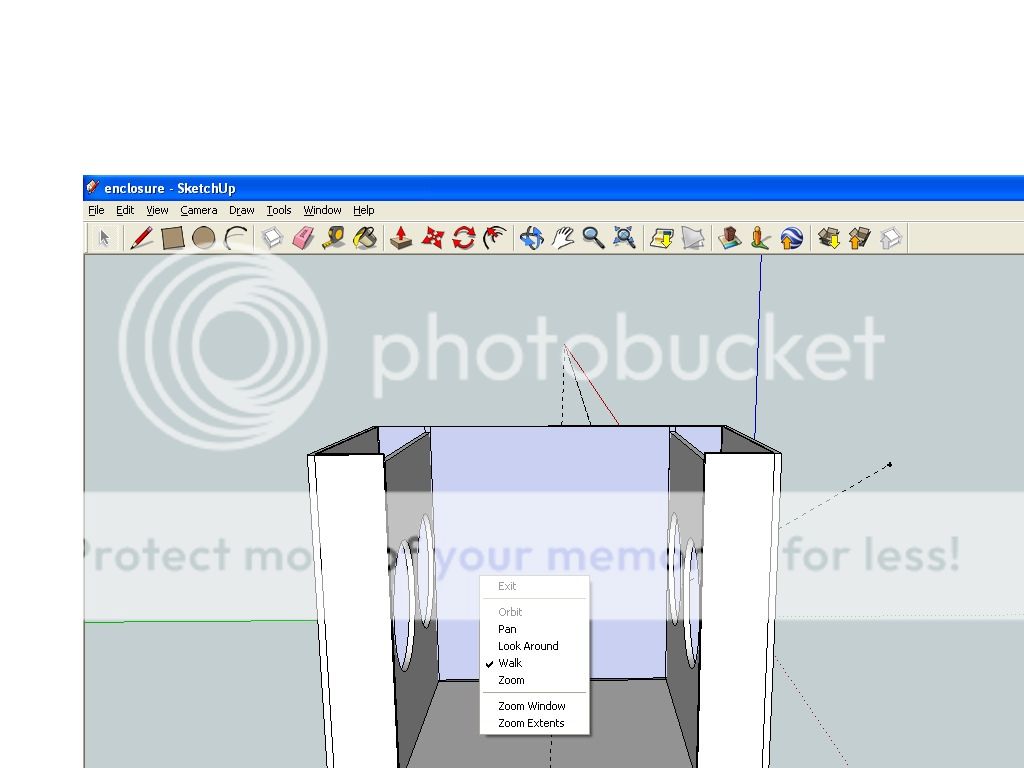The width and height of the screenshot is (1024, 768).
Task: Toggle the checked Walk option
Action: pos(510,663)
